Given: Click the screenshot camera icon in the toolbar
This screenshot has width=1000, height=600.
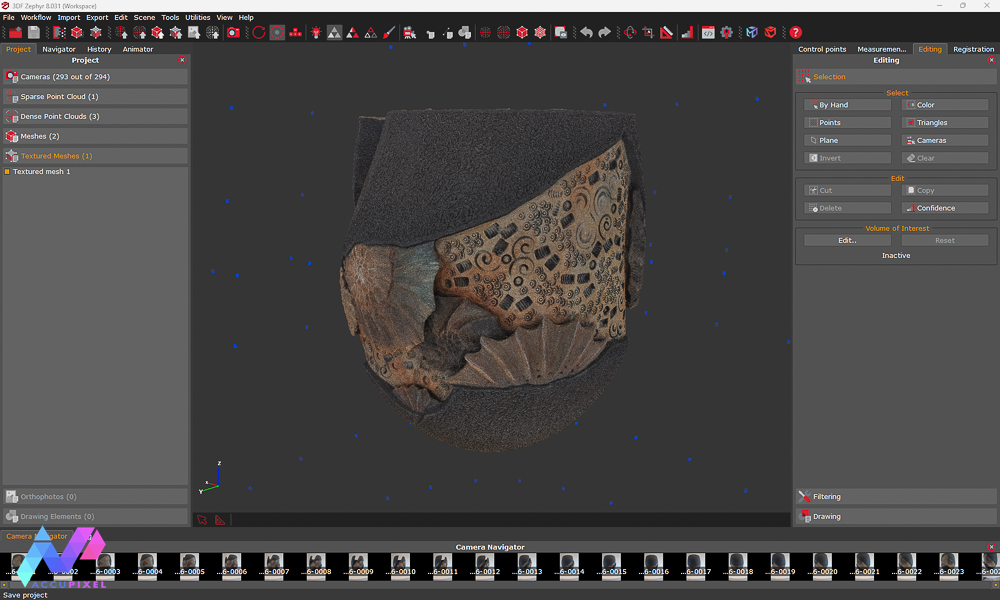Looking at the screenshot, I should coord(235,31).
